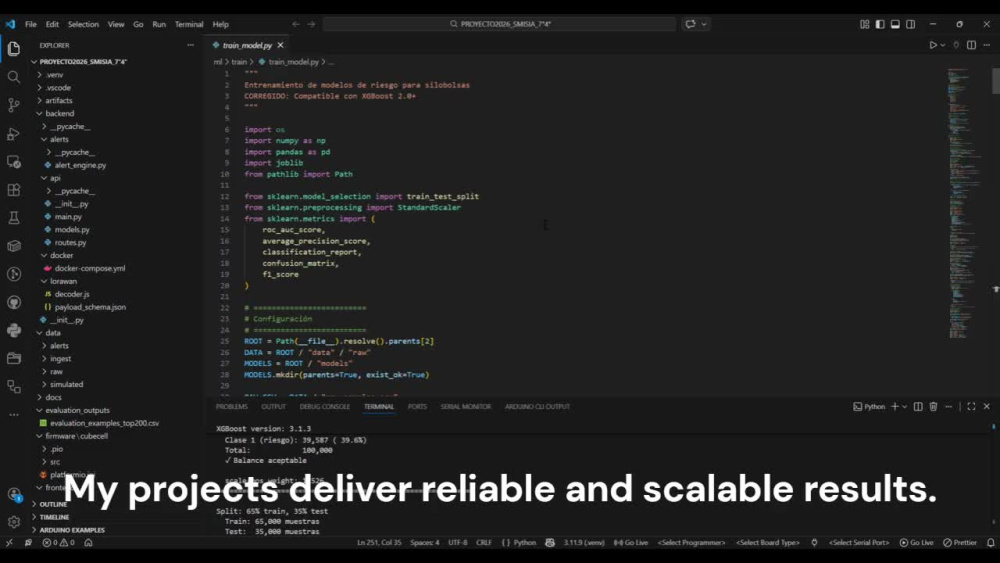Split the terminal

tap(918, 407)
